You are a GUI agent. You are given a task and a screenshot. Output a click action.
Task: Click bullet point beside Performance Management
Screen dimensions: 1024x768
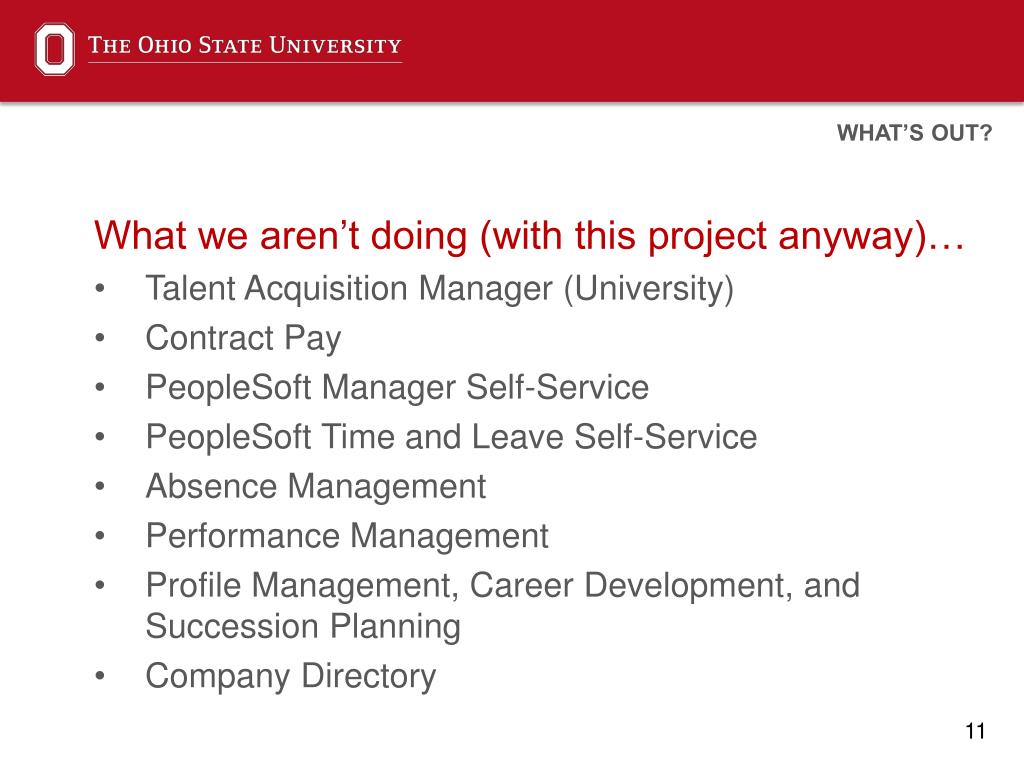coord(99,536)
